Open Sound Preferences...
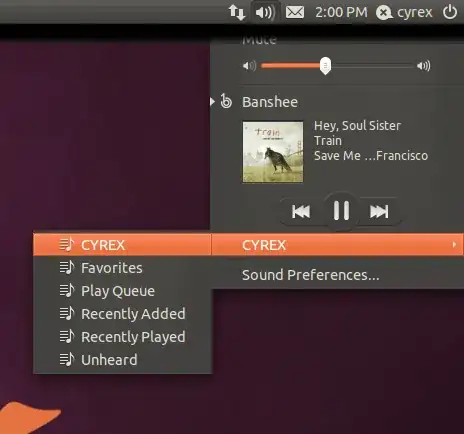This screenshot has width=464, height=434. point(310,275)
